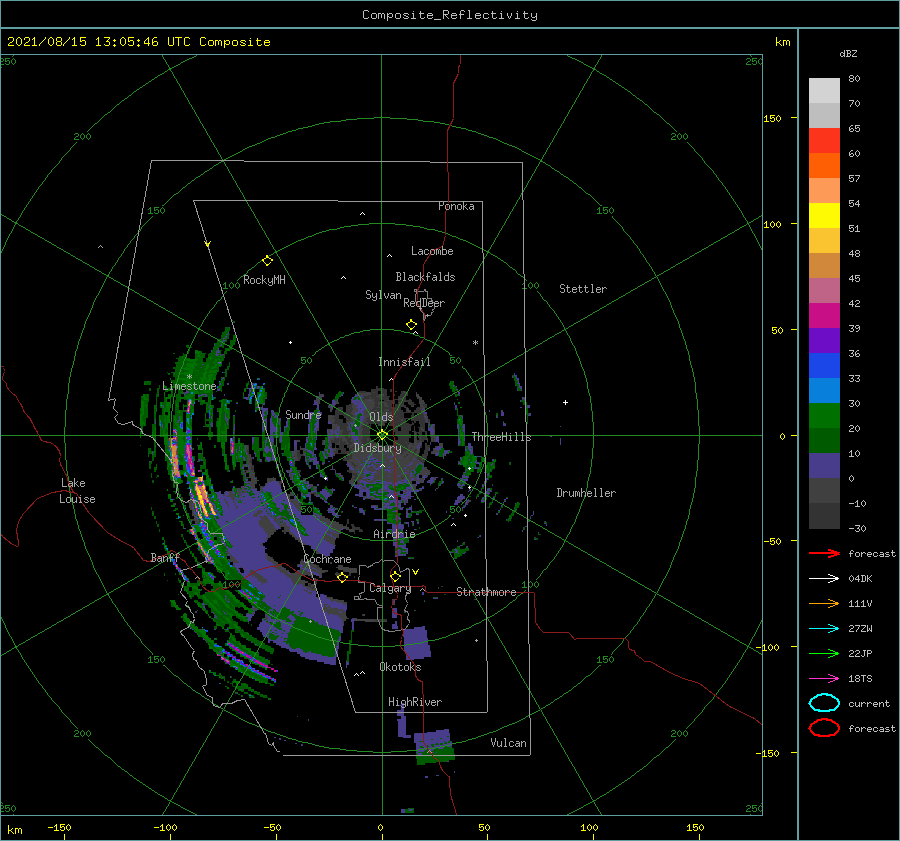
Task: Pick the bright green 30-20 dBZ swatch
Action: [x=824, y=416]
